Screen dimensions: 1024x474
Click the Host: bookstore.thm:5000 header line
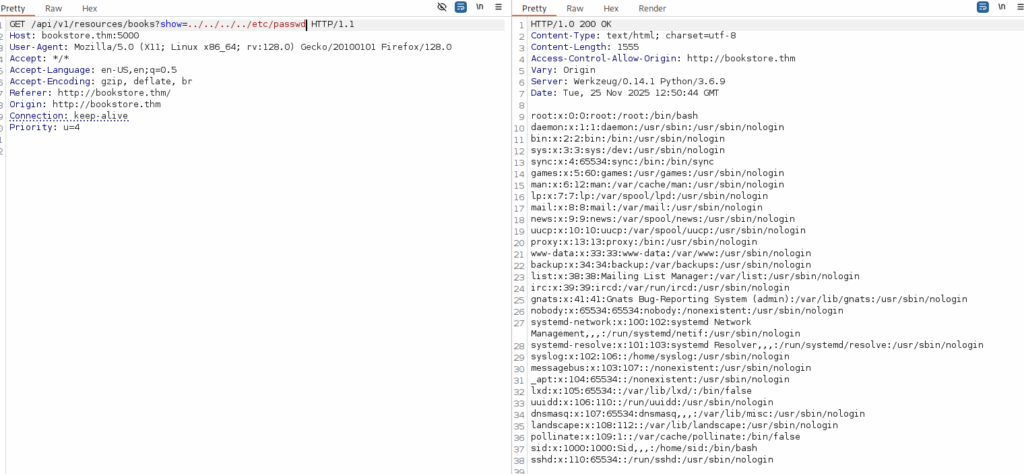pyautogui.click(x=74, y=35)
